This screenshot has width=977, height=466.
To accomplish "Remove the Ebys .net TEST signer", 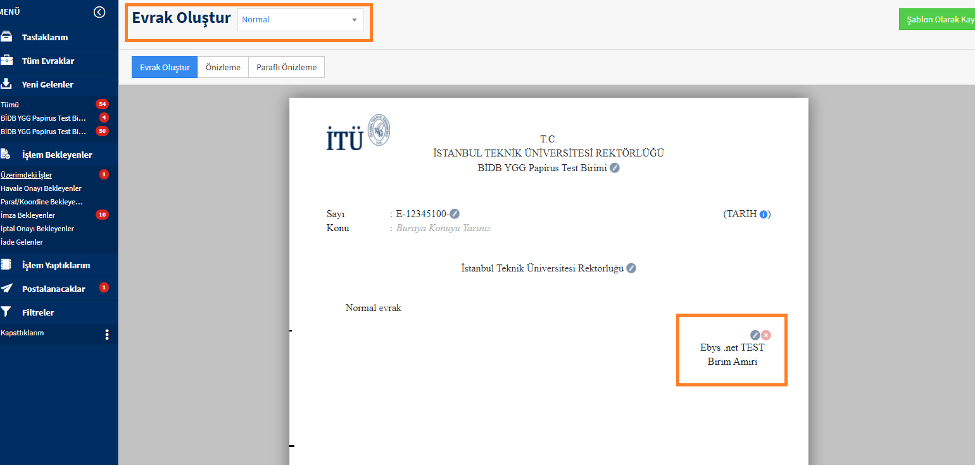I will [766, 335].
